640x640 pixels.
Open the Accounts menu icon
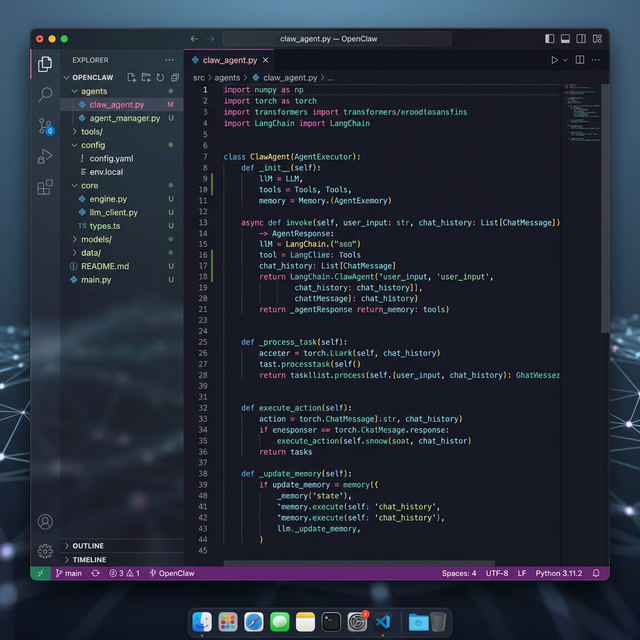tap(45, 522)
